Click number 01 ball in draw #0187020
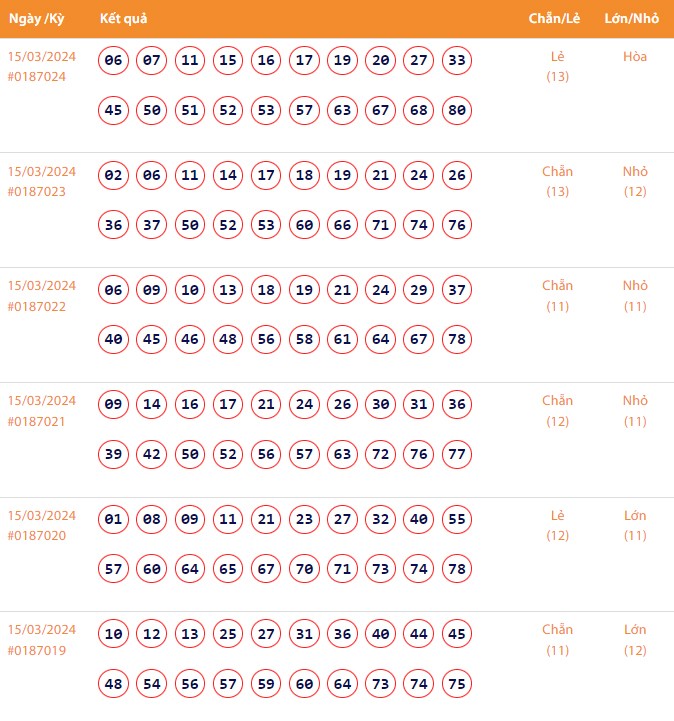 (114, 520)
